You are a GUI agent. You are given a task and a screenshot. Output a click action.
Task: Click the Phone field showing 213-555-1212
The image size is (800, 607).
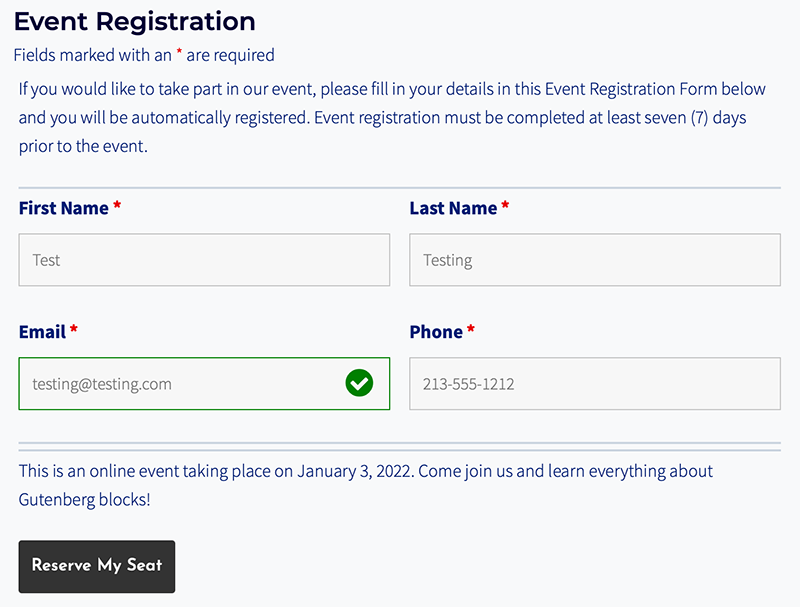pyautogui.click(x=594, y=383)
